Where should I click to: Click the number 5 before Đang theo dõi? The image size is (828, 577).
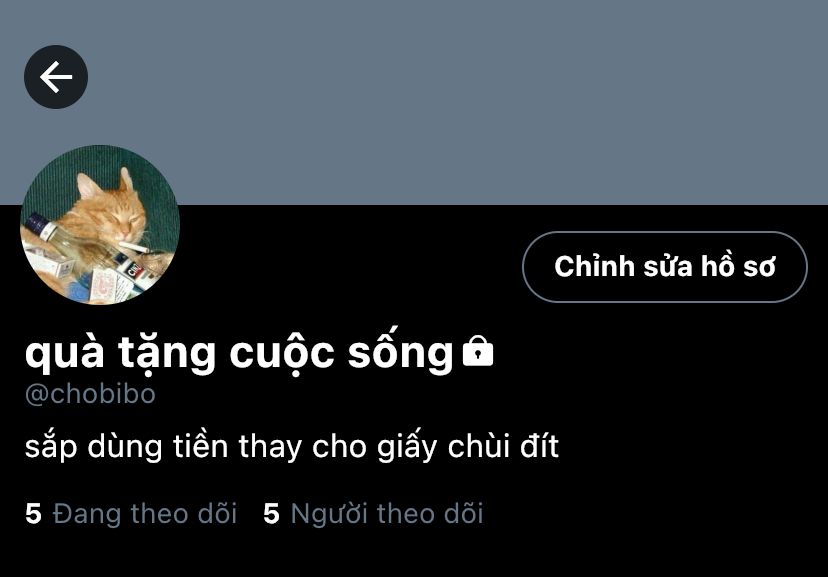click(x=33, y=514)
